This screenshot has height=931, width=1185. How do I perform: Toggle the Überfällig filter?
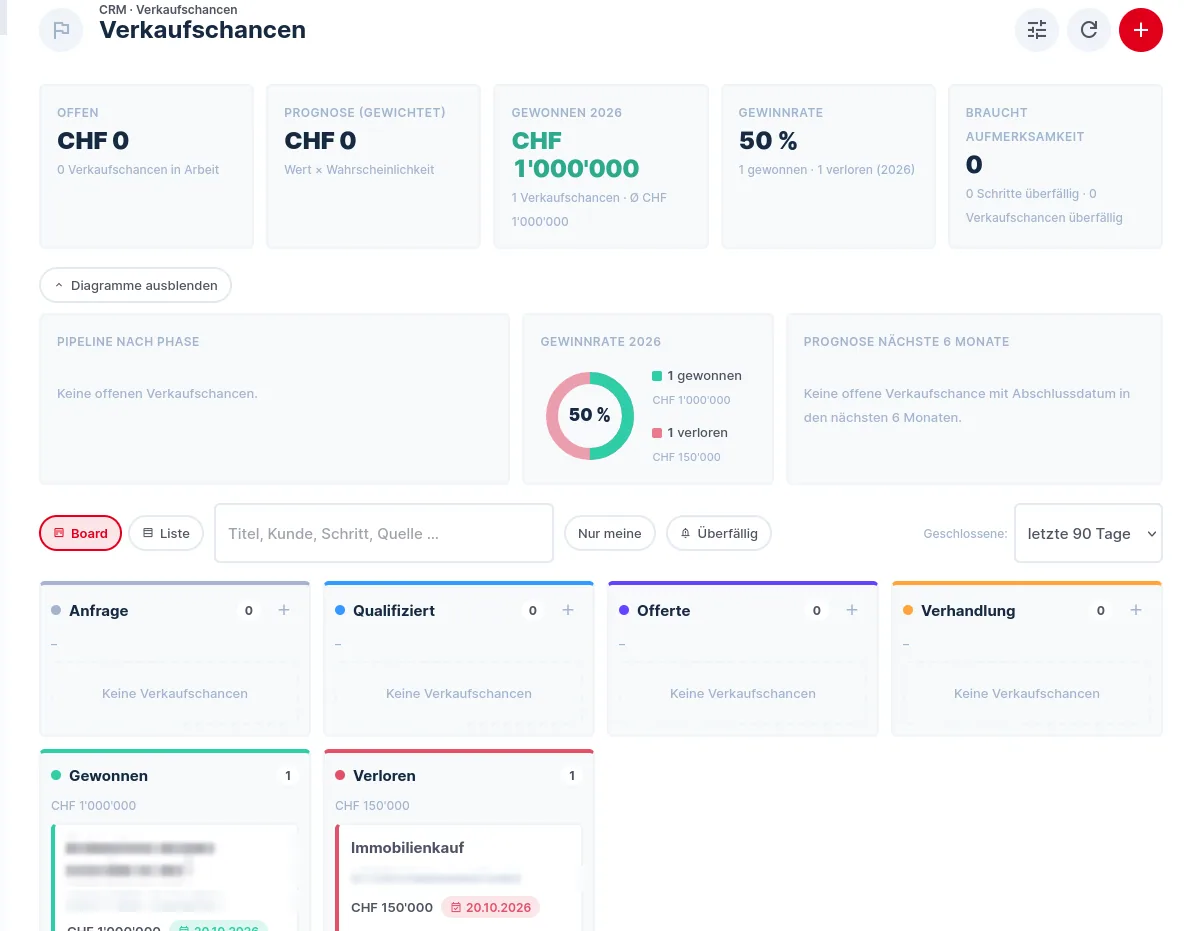(719, 534)
